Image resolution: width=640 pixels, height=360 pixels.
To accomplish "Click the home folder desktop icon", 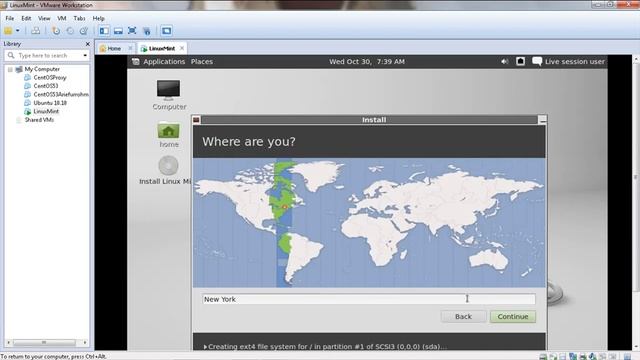I will 169,135.
